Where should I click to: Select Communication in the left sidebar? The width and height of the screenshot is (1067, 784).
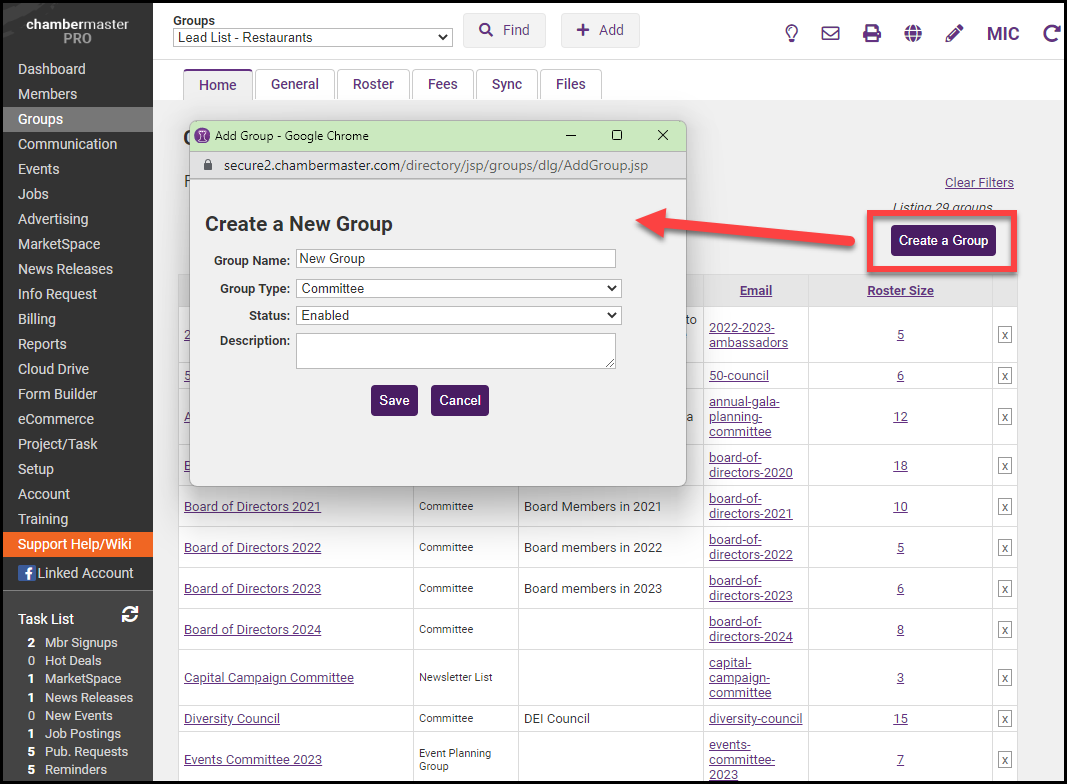(x=67, y=144)
